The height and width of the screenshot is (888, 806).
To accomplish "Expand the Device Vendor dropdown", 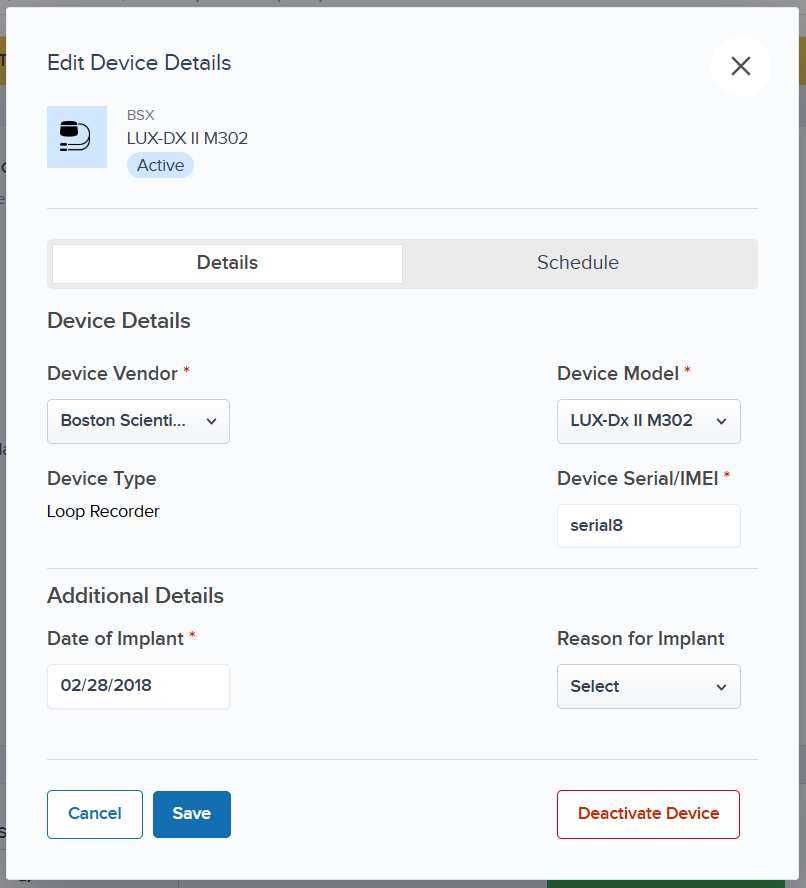I will pyautogui.click(x=138, y=421).
